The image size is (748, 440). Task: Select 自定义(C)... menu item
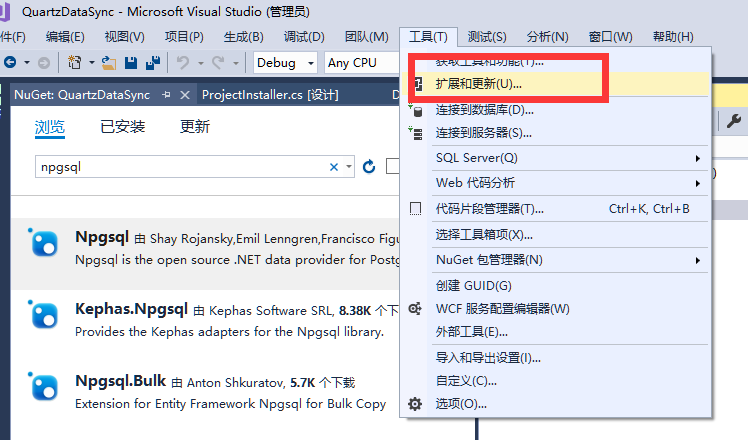(556, 381)
